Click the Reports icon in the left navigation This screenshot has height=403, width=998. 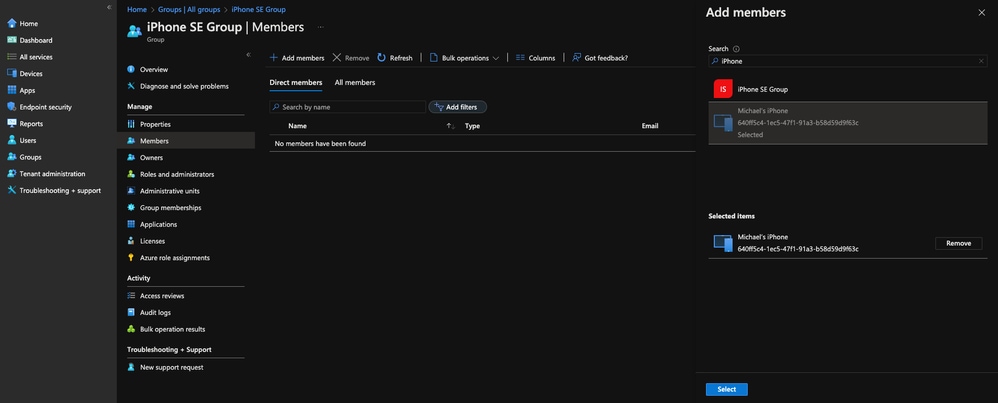(11, 124)
